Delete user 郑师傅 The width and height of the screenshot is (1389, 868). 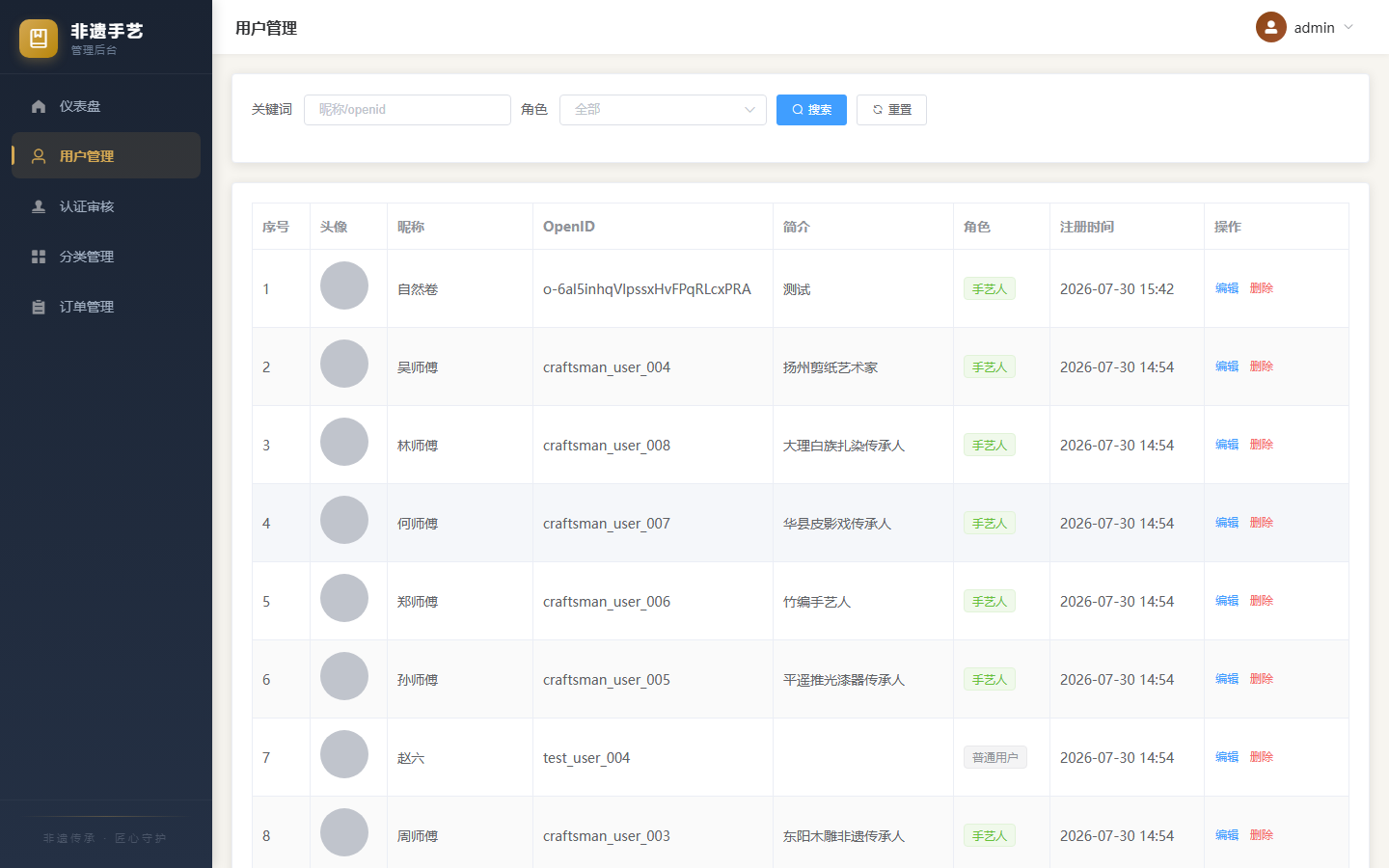tap(1262, 601)
